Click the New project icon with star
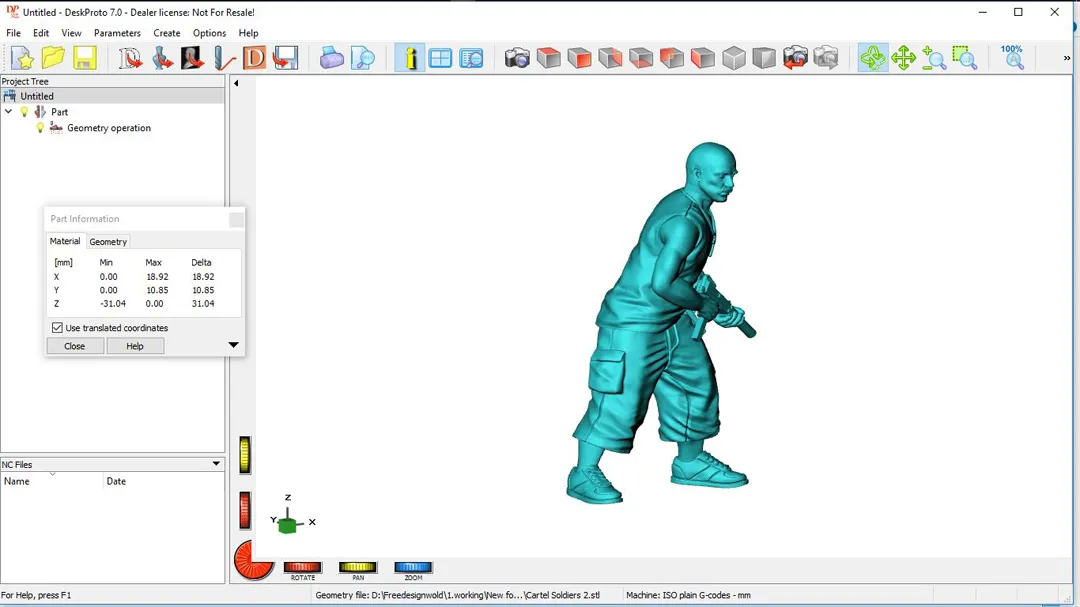Viewport: 1080px width, 607px height. click(x=22, y=58)
